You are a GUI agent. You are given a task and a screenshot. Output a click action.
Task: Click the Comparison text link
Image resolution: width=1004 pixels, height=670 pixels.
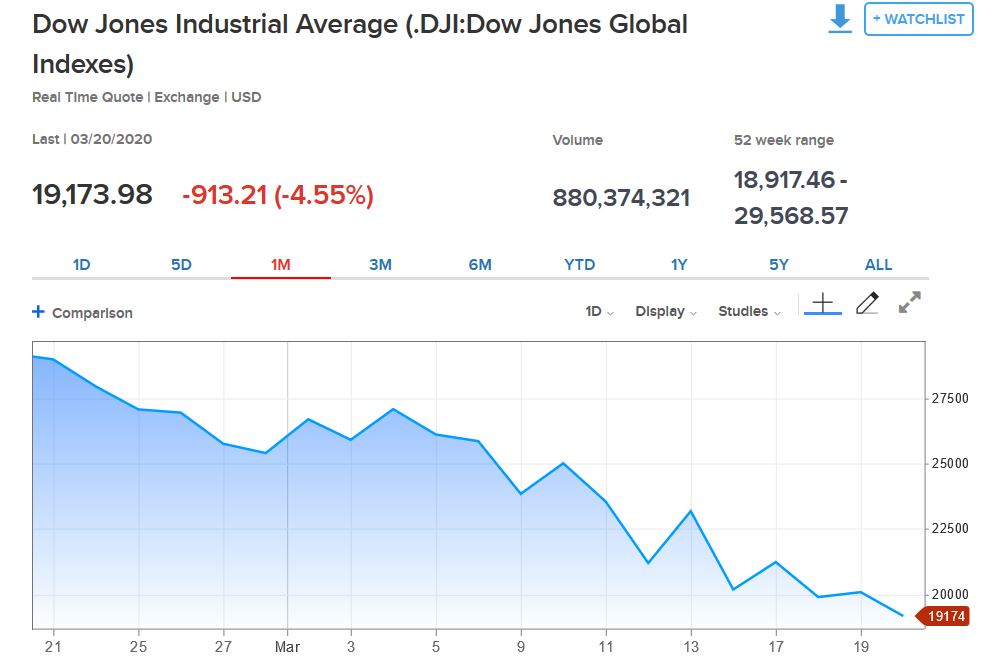point(92,313)
